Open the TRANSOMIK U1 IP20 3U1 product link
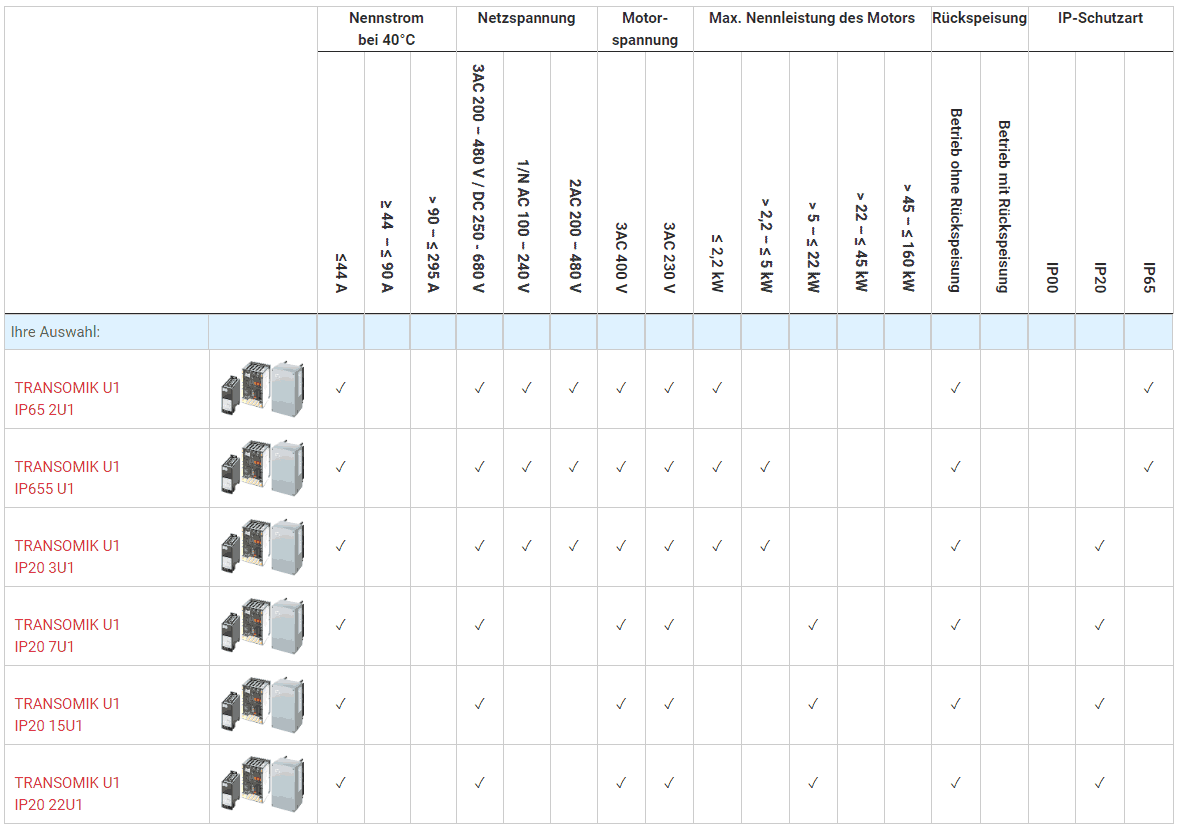1185x834 pixels. (67, 556)
